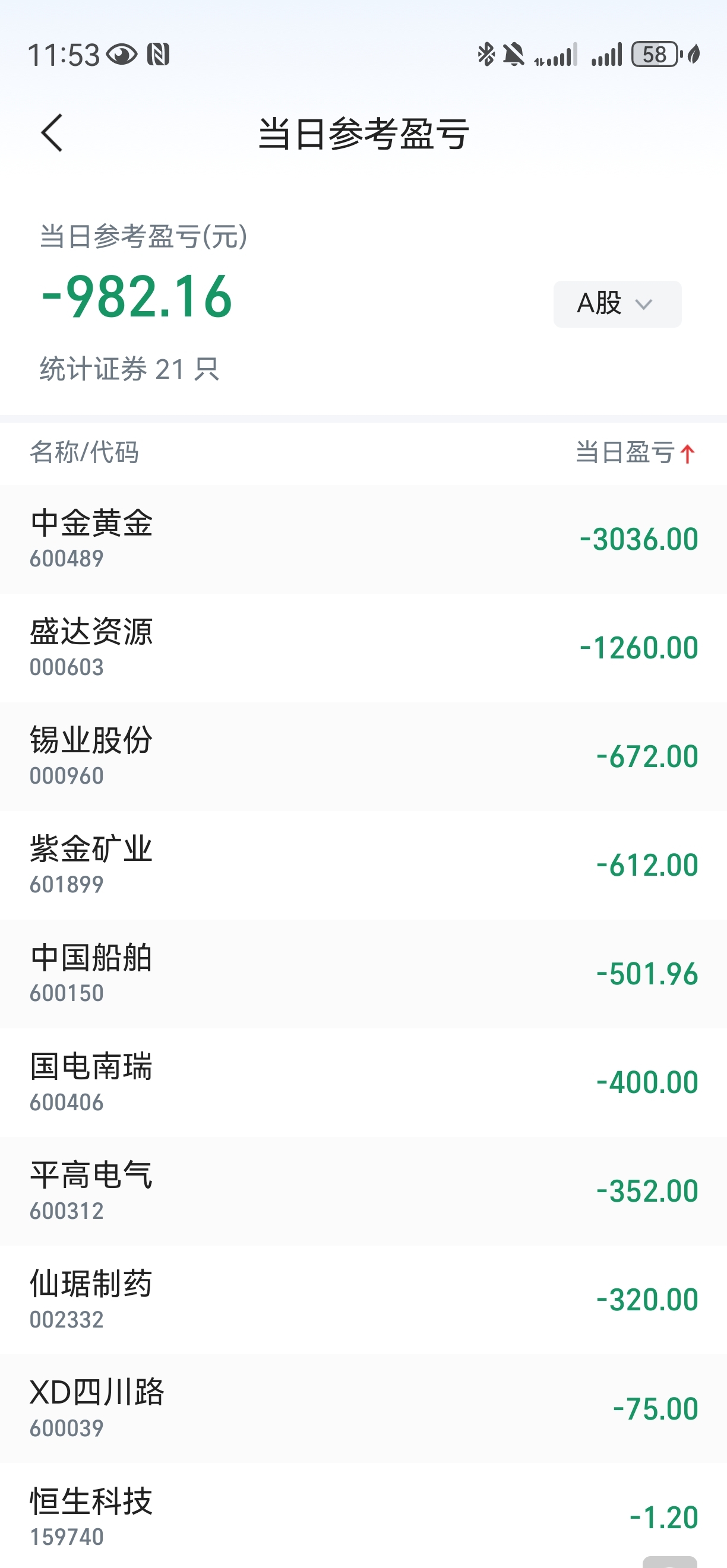
Task: View the 紫金矿业 601899 row
Action: (363, 866)
